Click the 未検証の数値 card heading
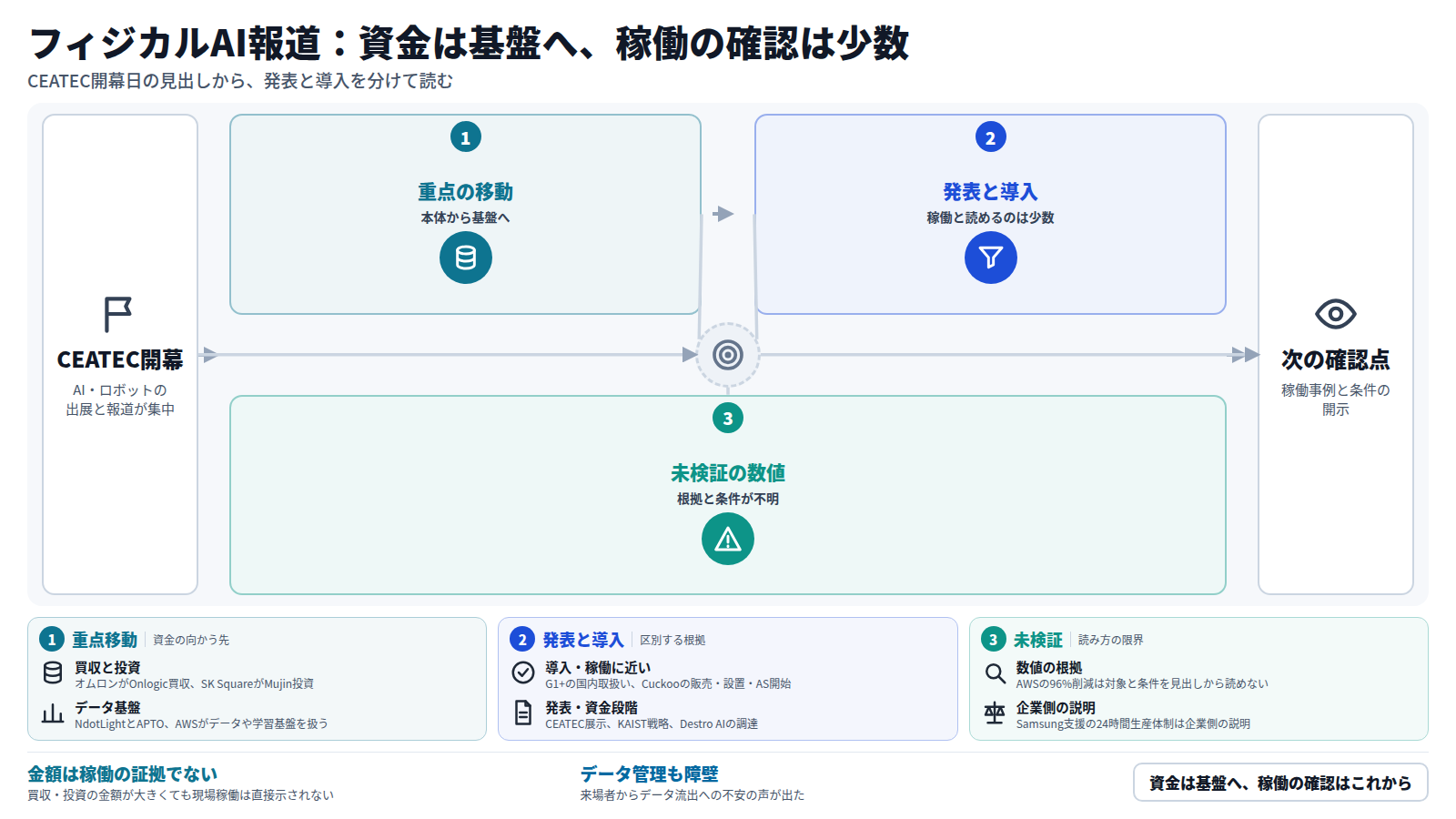Screen dimensions: 1456x819 click(728, 473)
